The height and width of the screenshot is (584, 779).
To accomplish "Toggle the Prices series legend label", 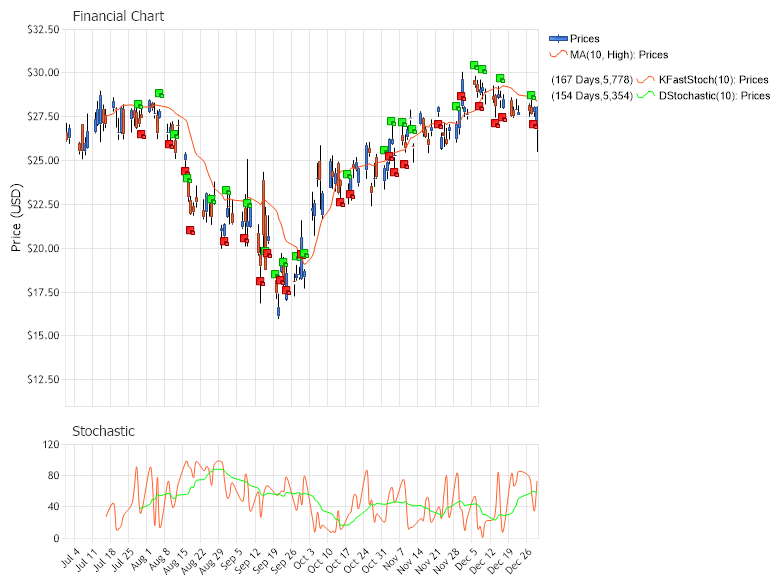I will click(x=585, y=39).
